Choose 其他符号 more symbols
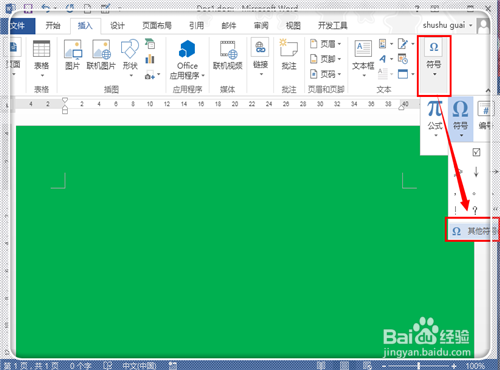Image resolution: width=500 pixels, height=370 pixels. coord(473,231)
